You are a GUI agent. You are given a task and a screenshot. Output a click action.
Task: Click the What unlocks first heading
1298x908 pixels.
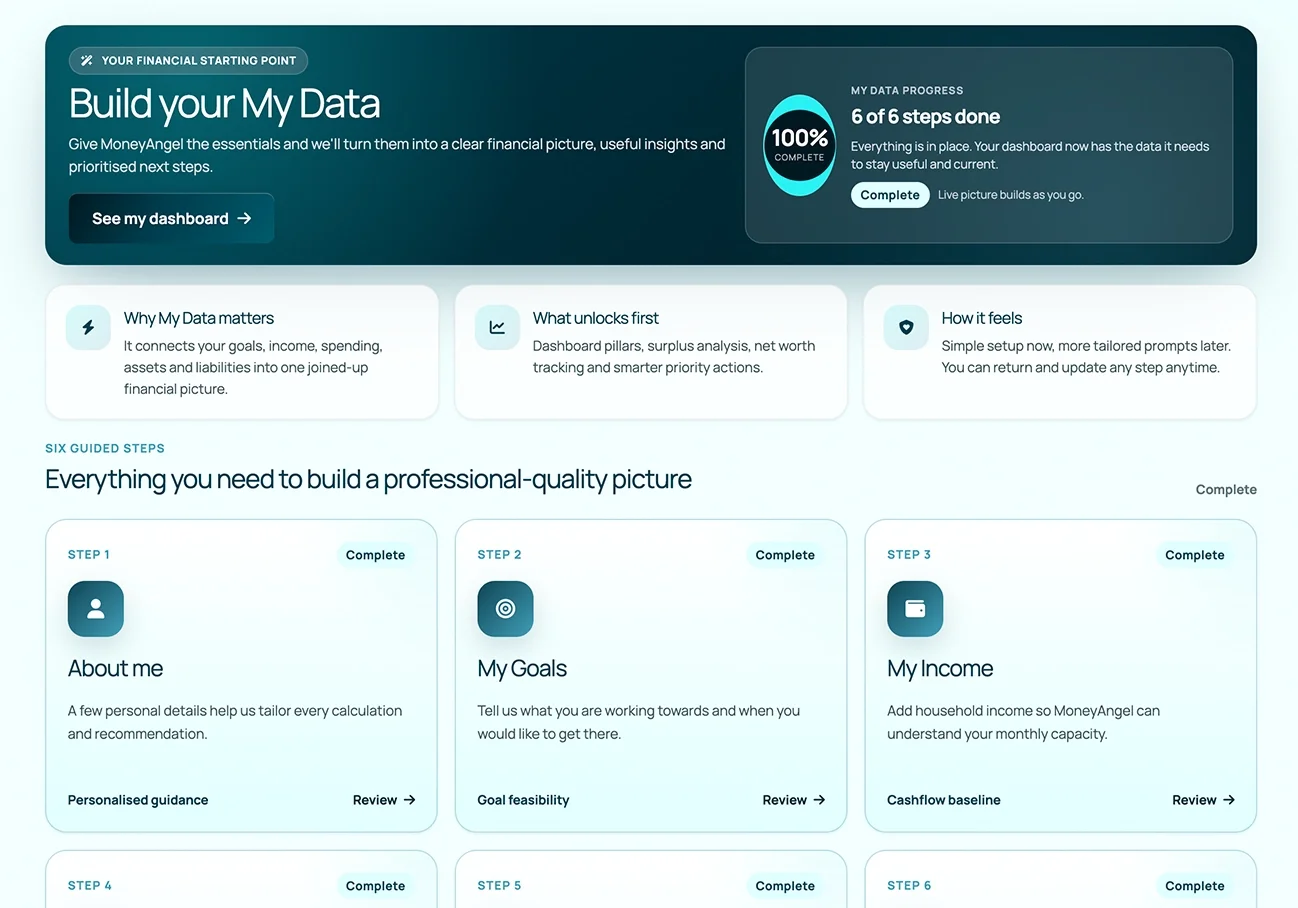(596, 318)
